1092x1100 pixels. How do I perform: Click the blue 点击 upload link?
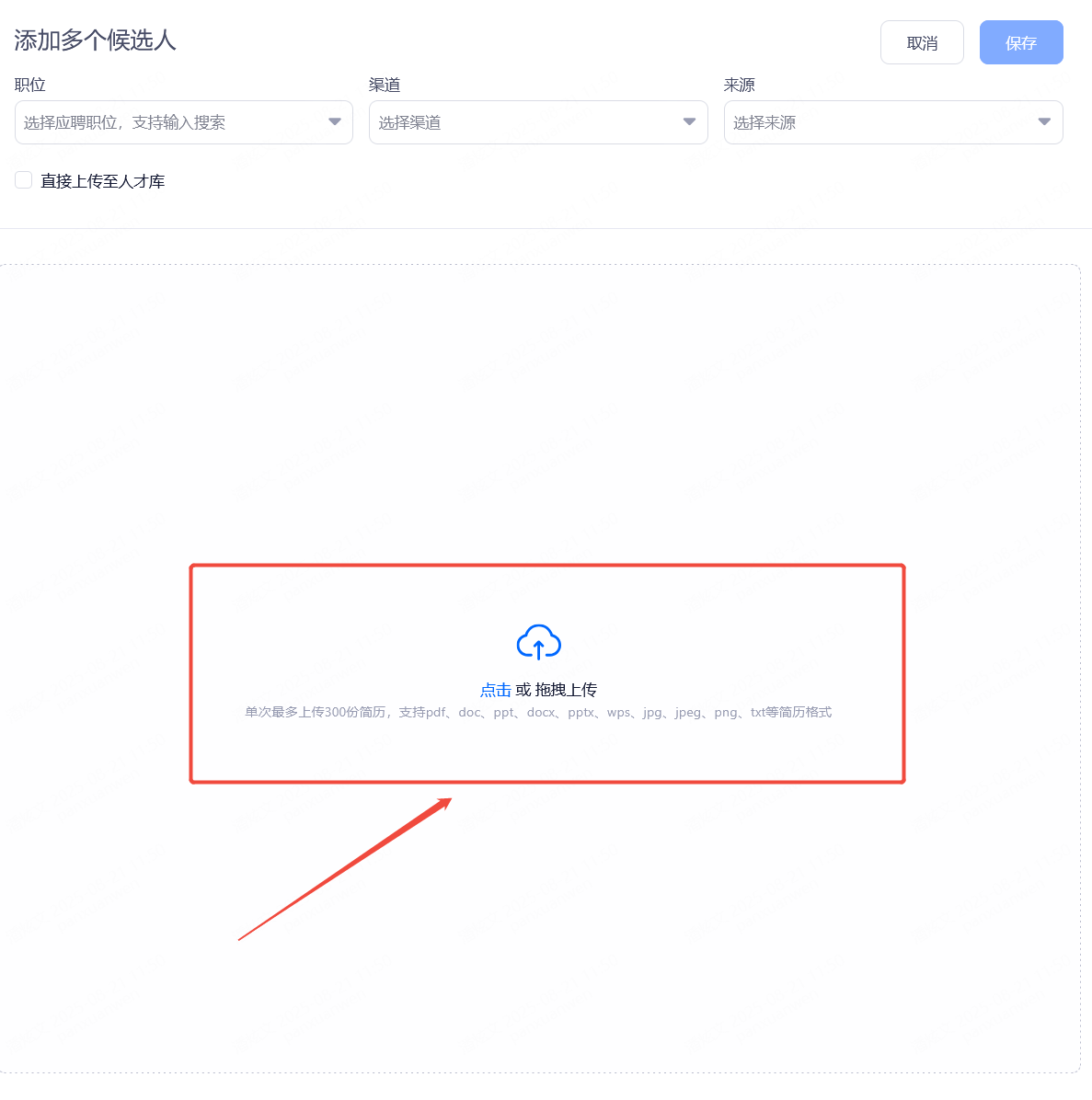click(496, 691)
